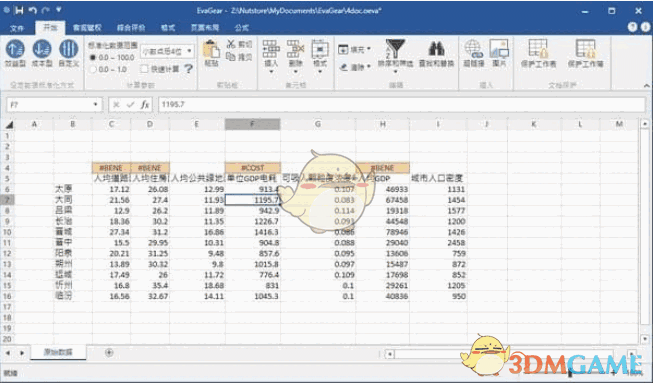Click the 粘贴 paste clipboard icon
This screenshot has width=653, height=383.
coord(211,50)
